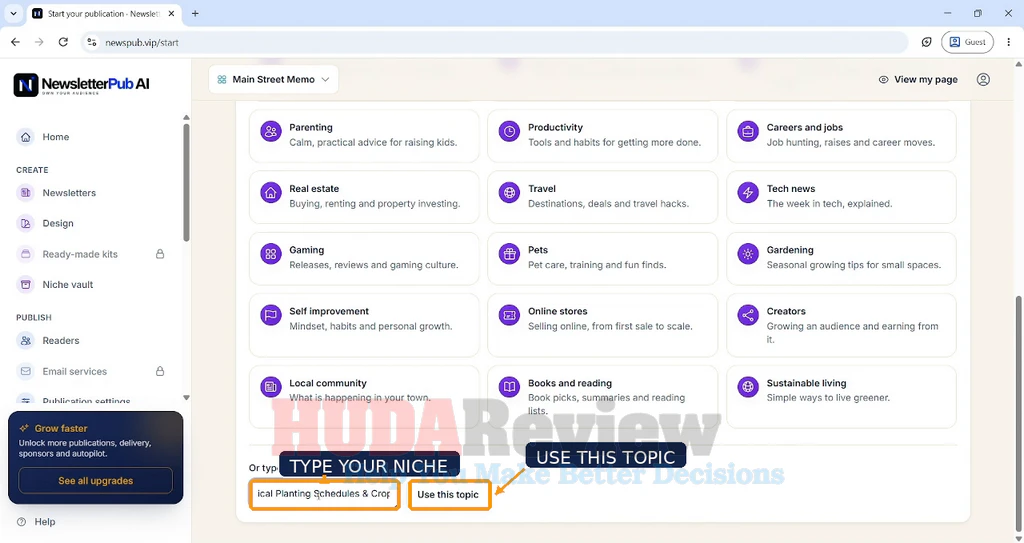Go to Readers in sidebar
The image size is (1024, 543).
tap(60, 340)
